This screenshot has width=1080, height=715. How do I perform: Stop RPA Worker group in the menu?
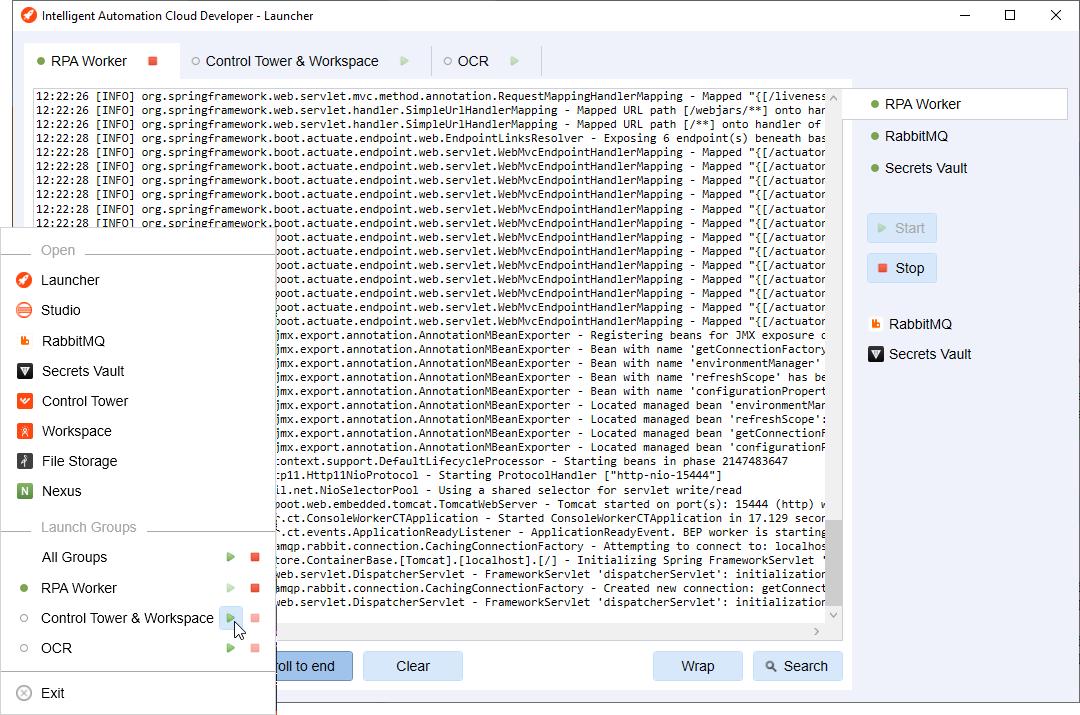point(255,588)
